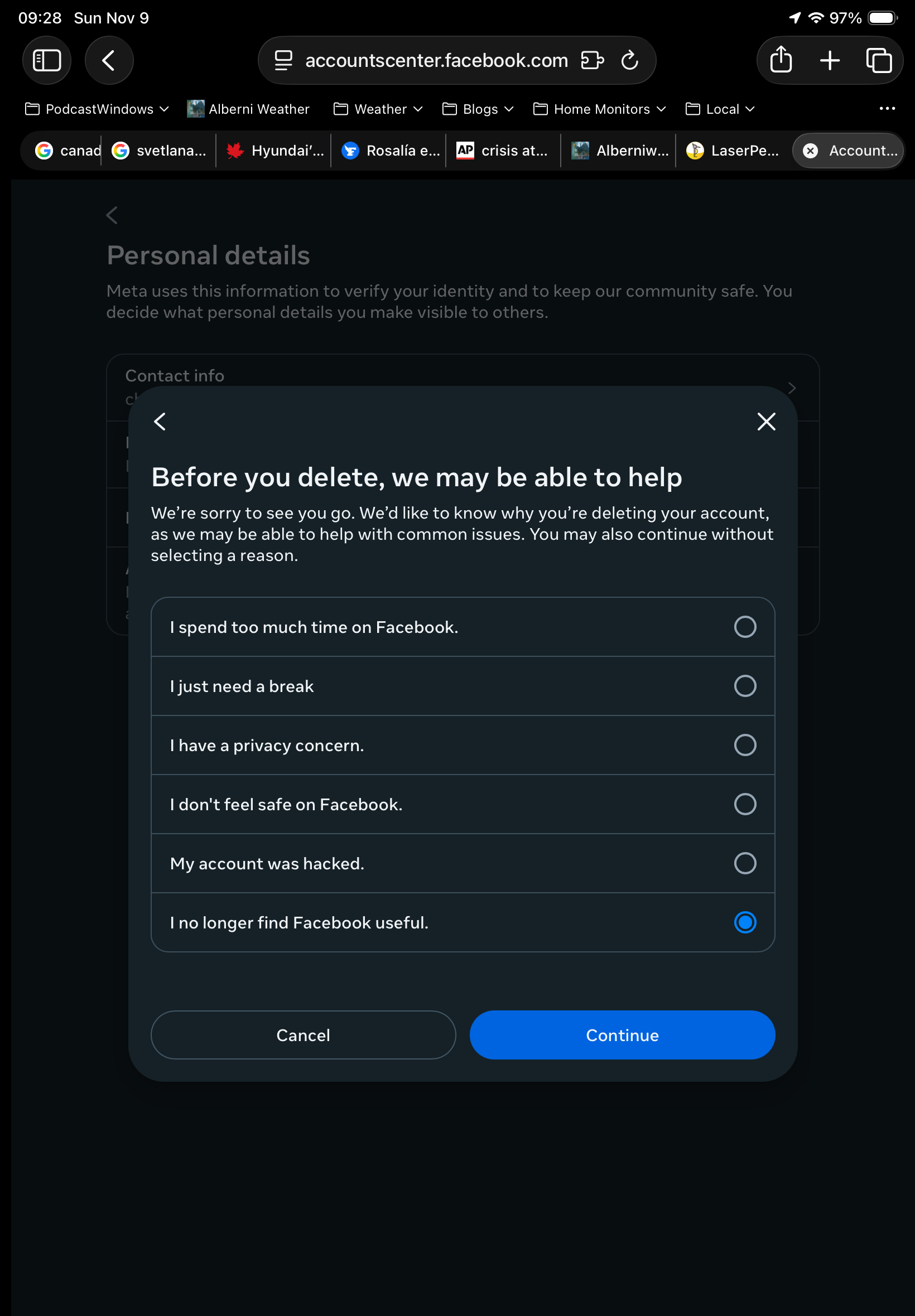Expand the PodcastWindows bookmarks folder
Viewport: 915px width, 1316px height.
click(x=98, y=109)
